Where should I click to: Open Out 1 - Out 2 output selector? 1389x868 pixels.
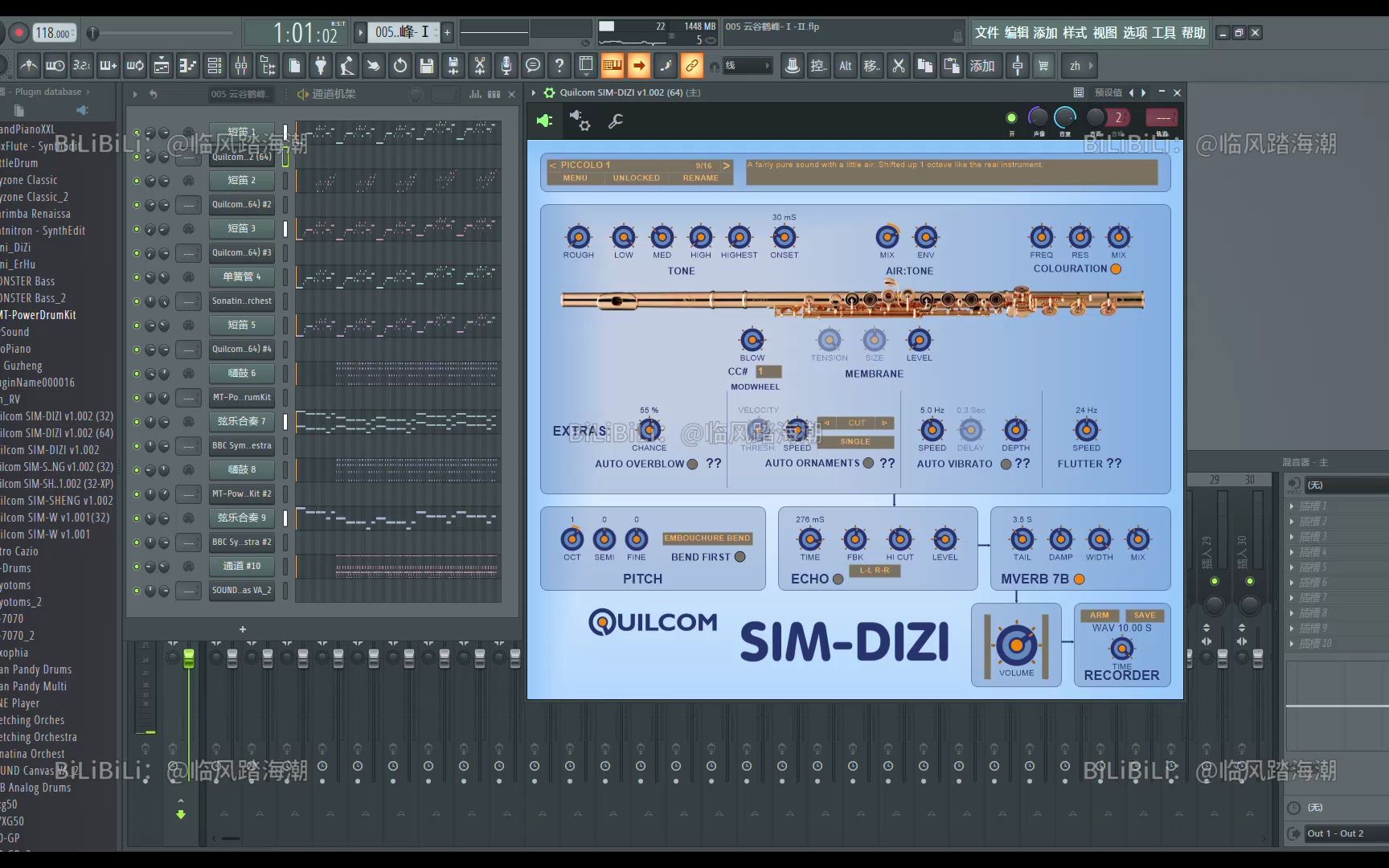tap(1347, 833)
